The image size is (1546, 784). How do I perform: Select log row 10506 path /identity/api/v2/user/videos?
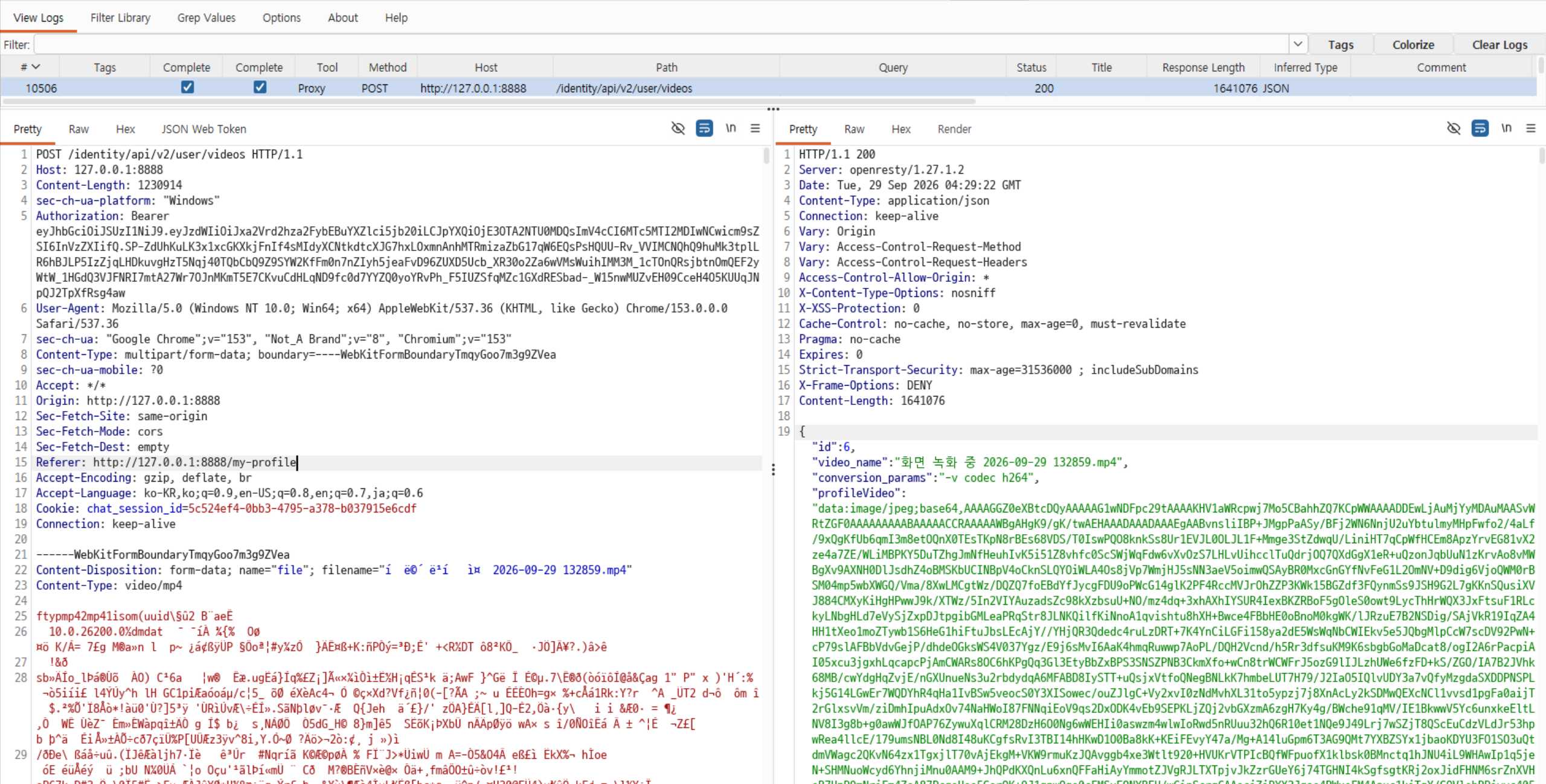coord(624,88)
